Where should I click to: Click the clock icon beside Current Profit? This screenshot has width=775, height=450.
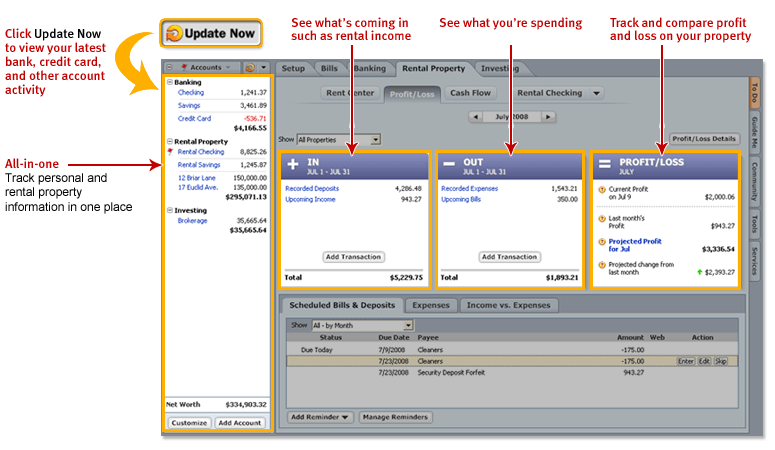602,189
